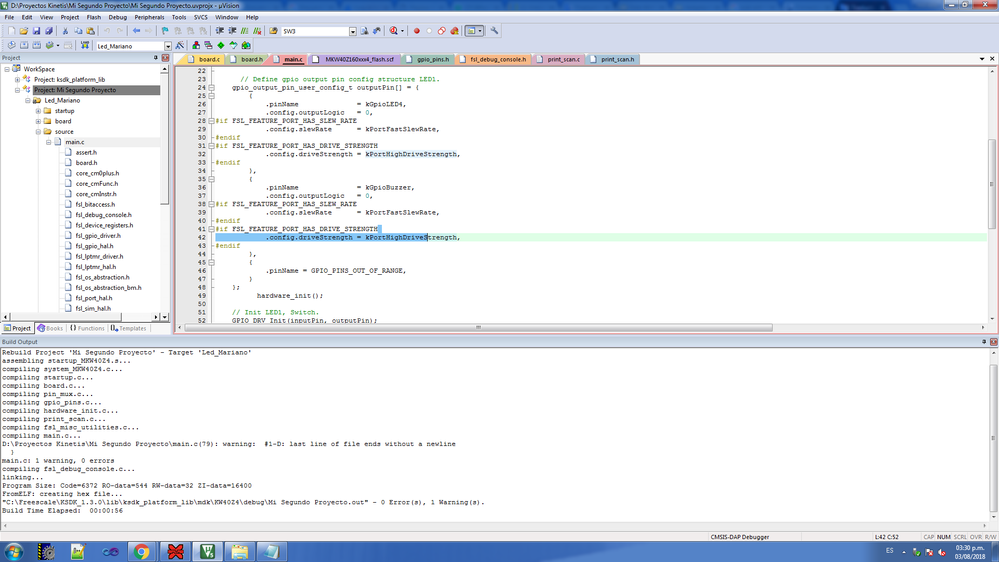Expand the startup folder
This screenshot has width=999, height=562.
38,111
